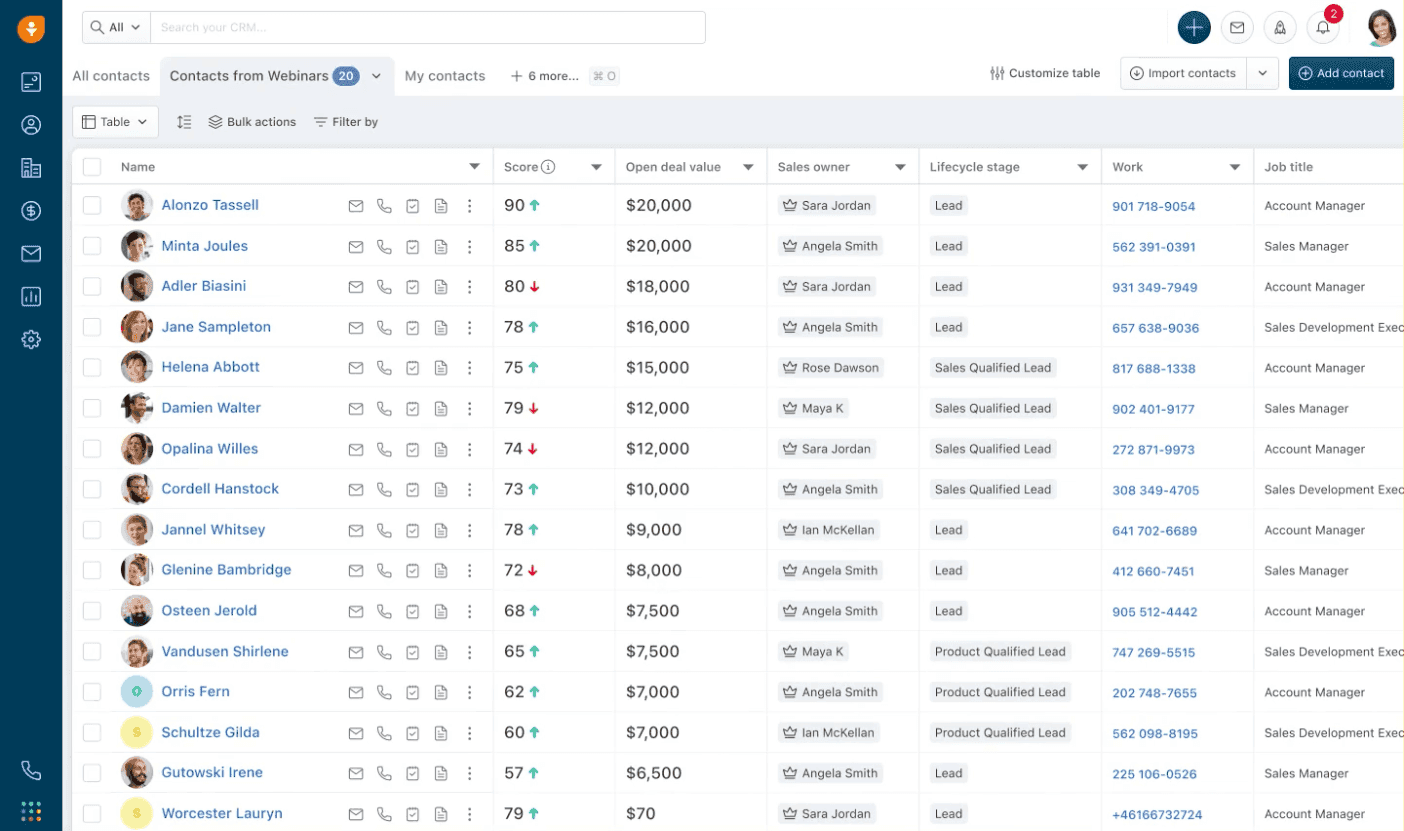Open the dashboard icon in sidebar

coord(31,82)
